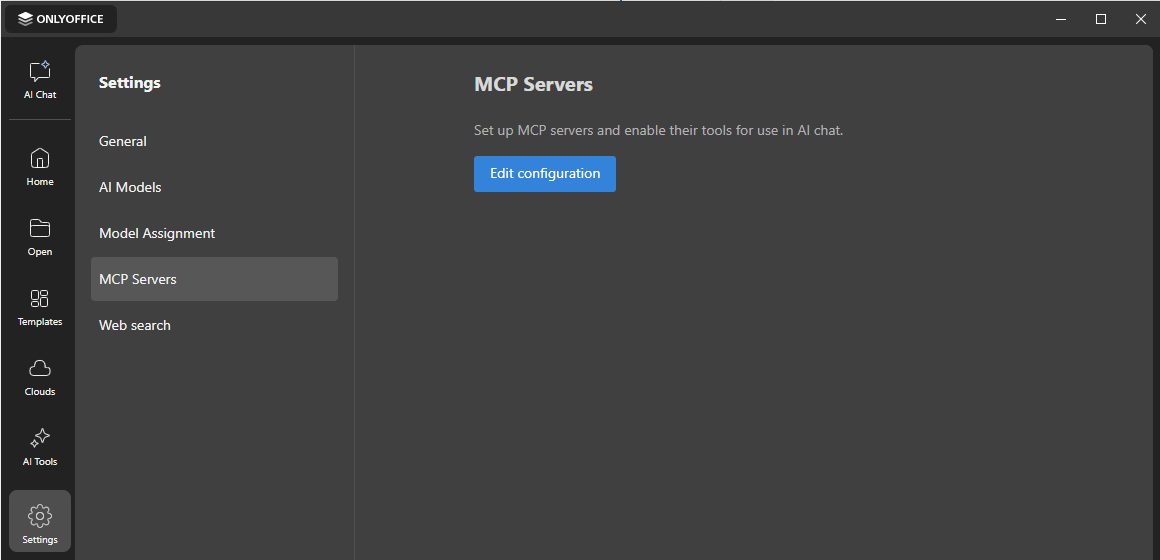This screenshot has height=560, width=1160.
Task: Minimize the ONLYOFFICE window
Action: click(x=1061, y=19)
